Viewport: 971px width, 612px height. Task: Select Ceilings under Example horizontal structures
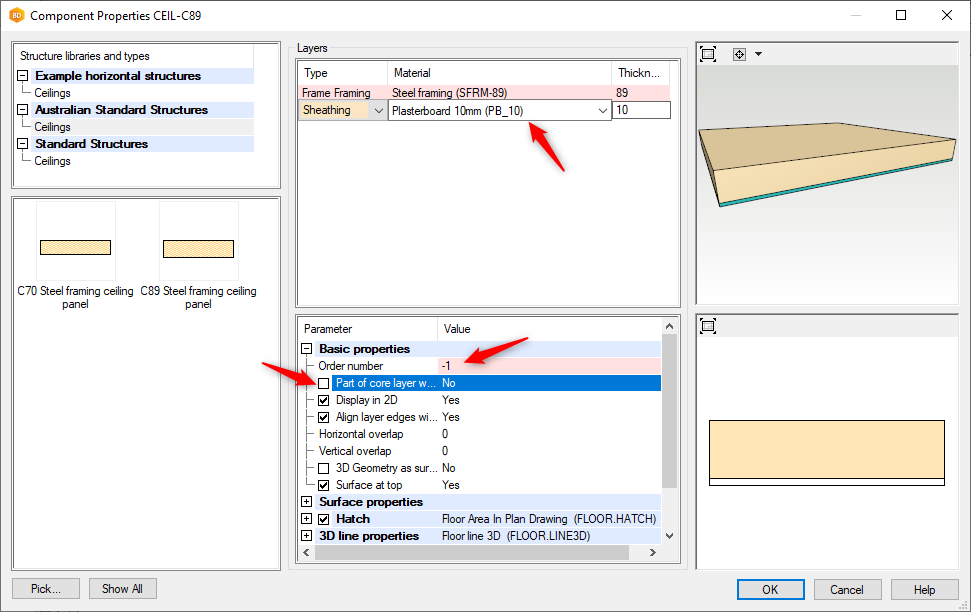pyautogui.click(x=52, y=93)
